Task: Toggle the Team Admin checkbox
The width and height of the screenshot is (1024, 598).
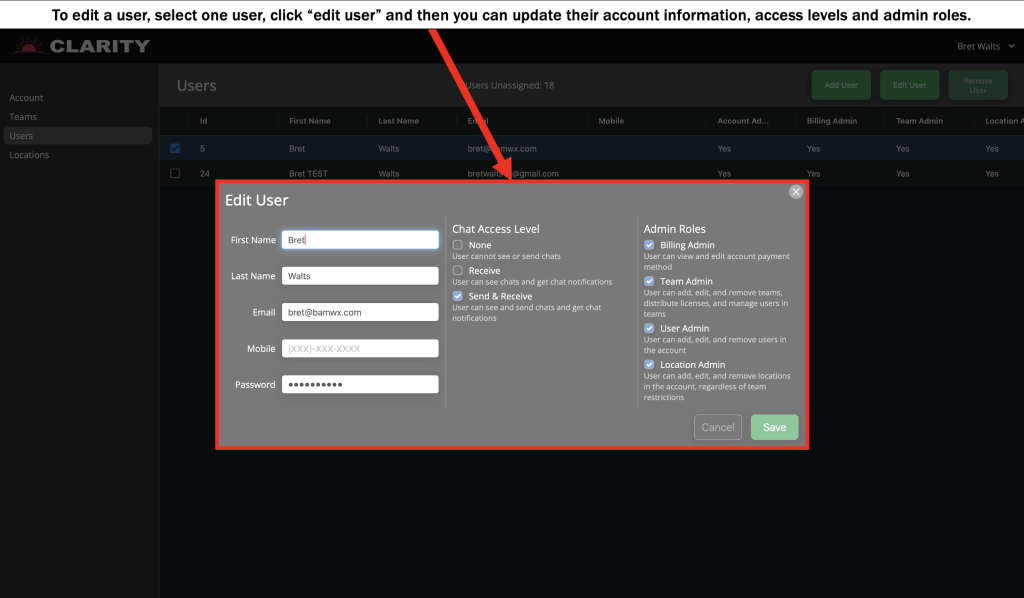Action: pos(649,281)
